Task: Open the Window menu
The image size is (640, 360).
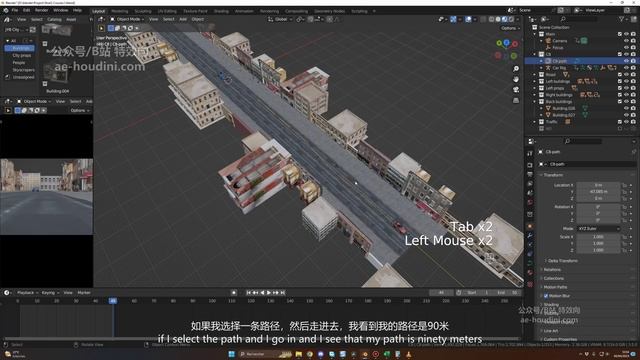Action: tap(60, 10)
